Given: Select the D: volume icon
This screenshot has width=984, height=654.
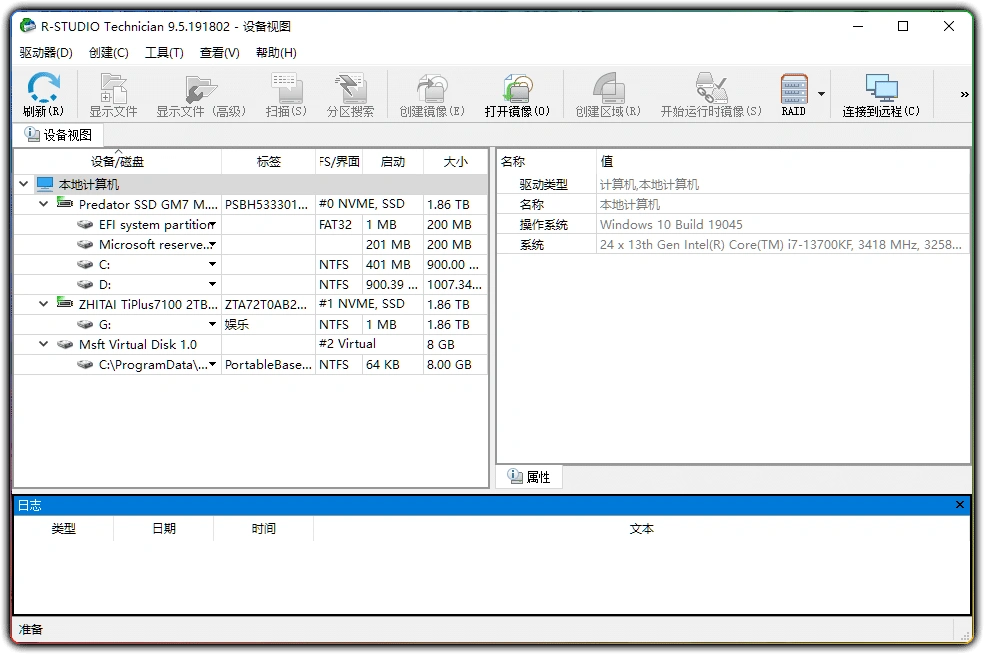Looking at the screenshot, I should click(x=85, y=284).
